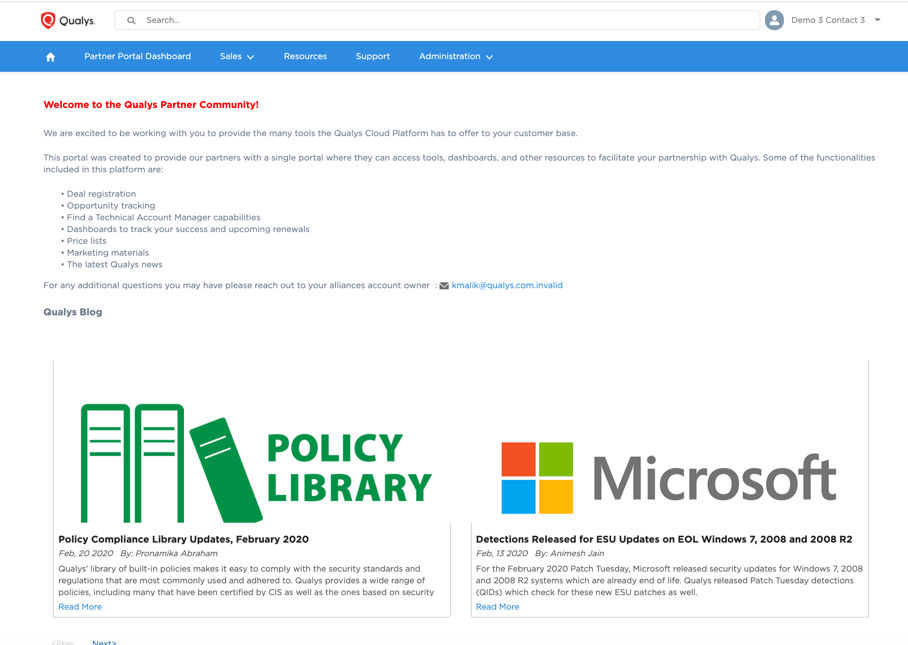The height and width of the screenshot is (645, 908).
Task: Read More about Policy Compliance Library Updates
Action: (x=80, y=606)
